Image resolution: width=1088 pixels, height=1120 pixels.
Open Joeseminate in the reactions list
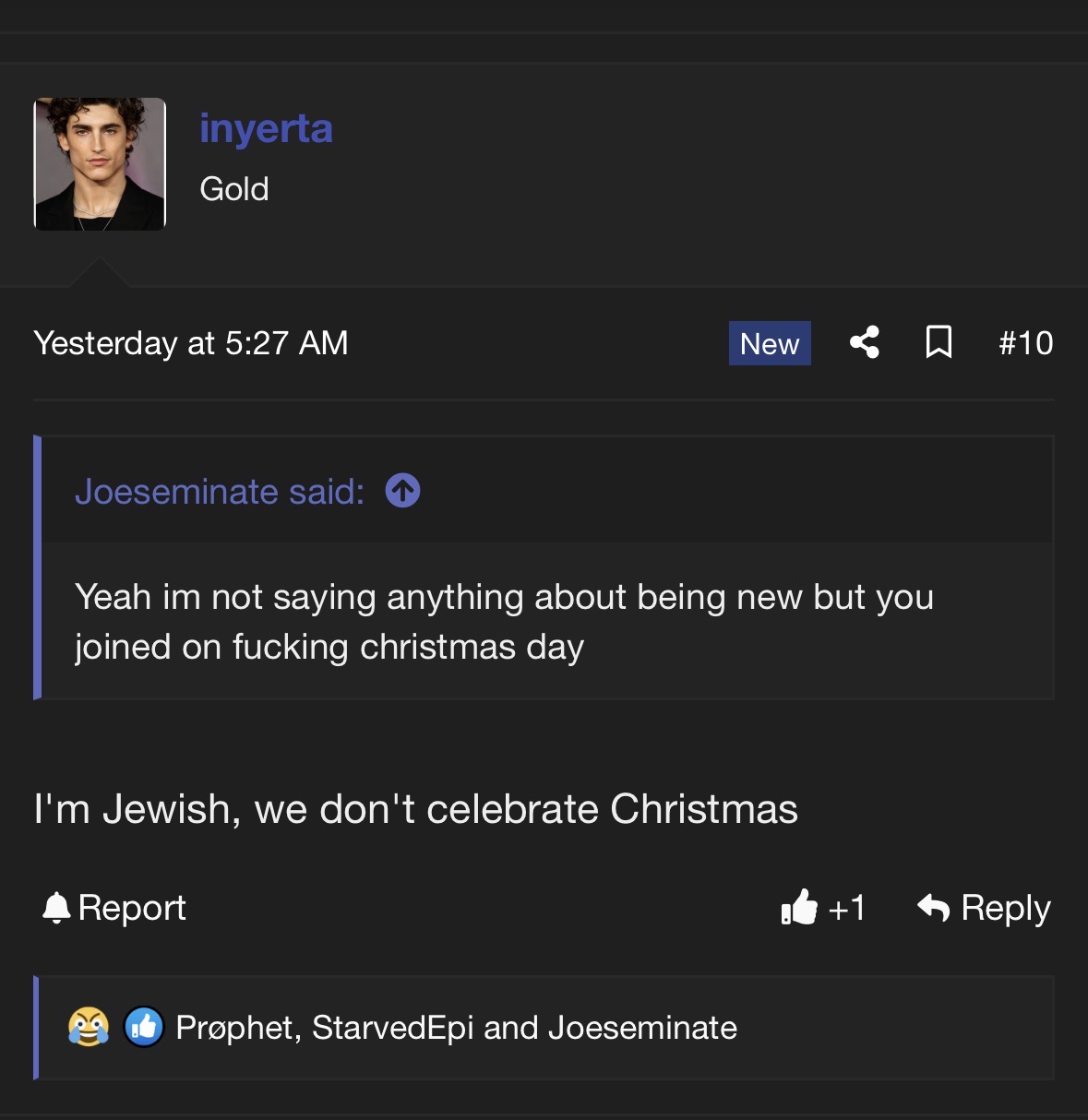[x=642, y=1028]
